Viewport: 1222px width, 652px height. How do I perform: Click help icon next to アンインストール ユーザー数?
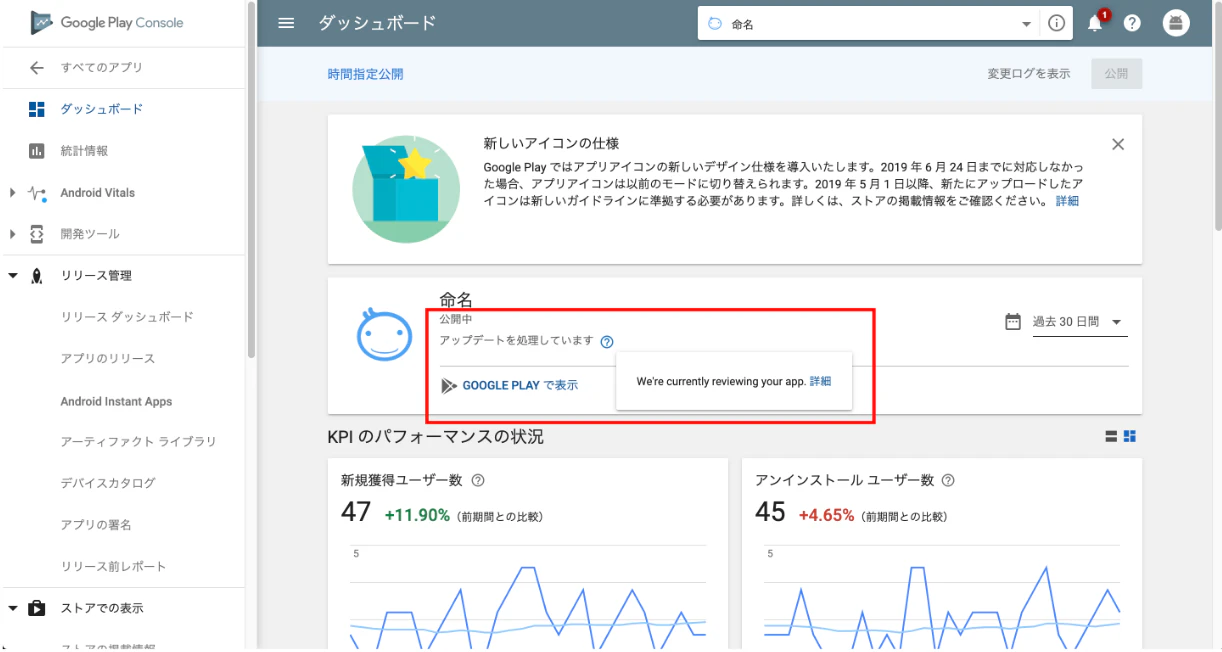pyautogui.click(x=948, y=480)
